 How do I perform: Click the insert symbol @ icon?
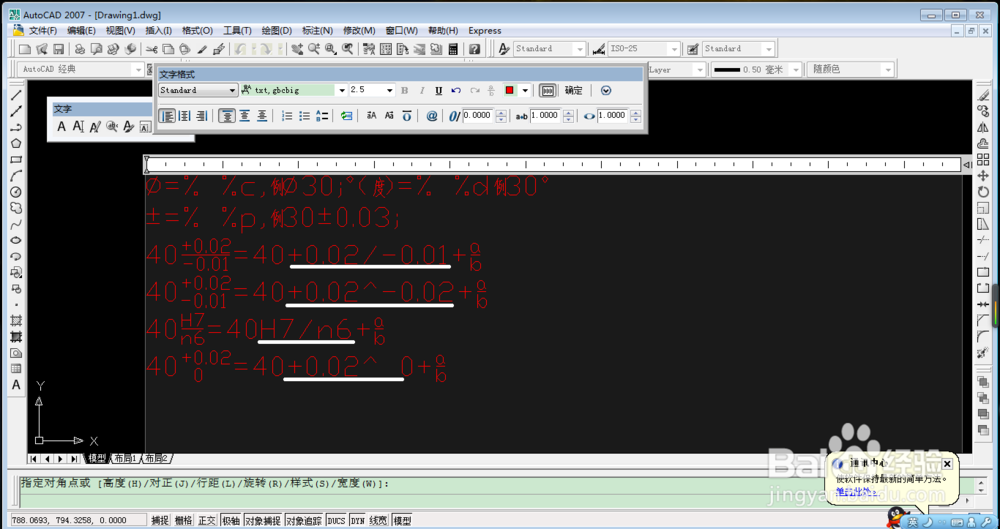pyautogui.click(x=432, y=116)
